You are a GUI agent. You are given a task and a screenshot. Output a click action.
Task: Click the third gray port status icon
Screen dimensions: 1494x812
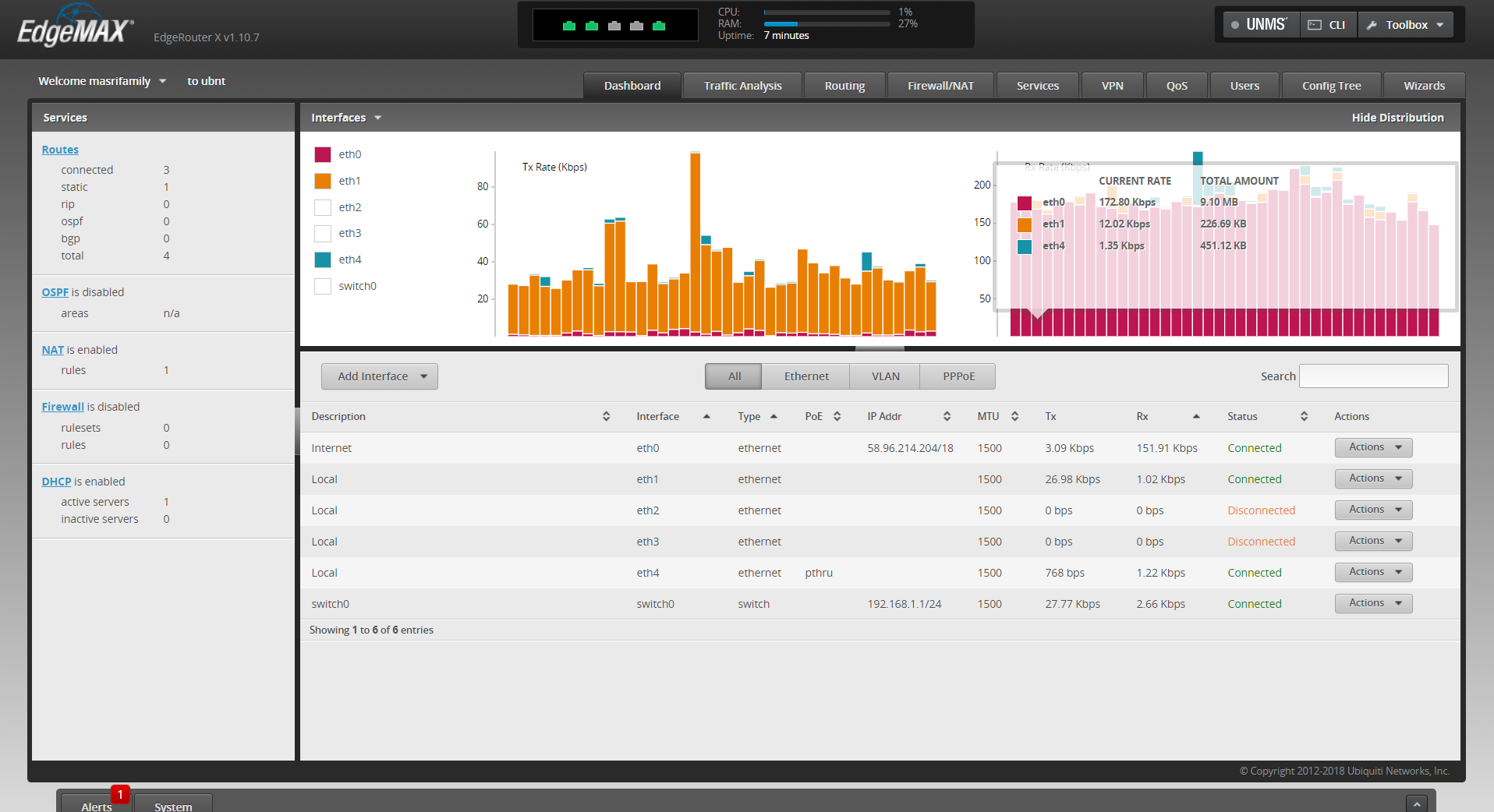(614, 26)
